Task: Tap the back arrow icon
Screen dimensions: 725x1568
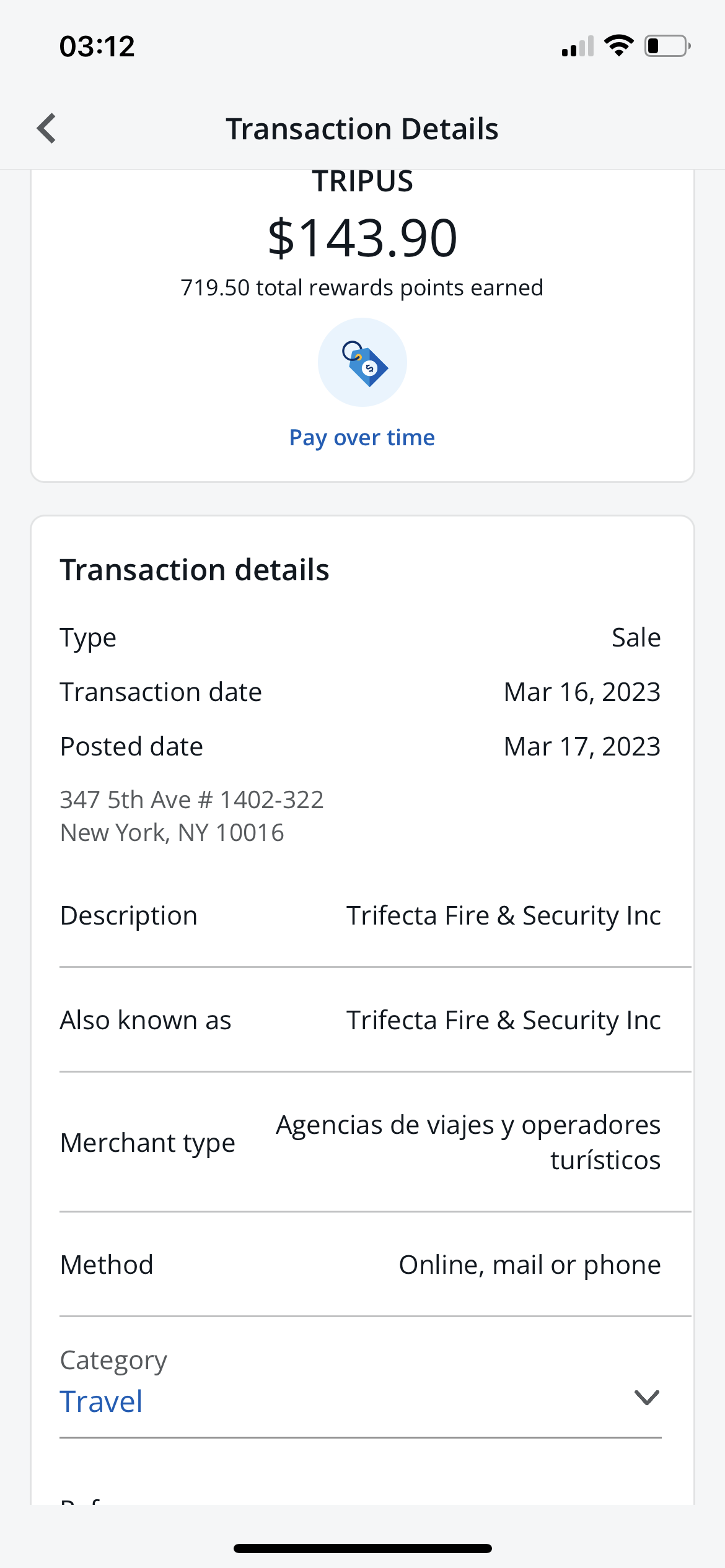Action: (47, 129)
